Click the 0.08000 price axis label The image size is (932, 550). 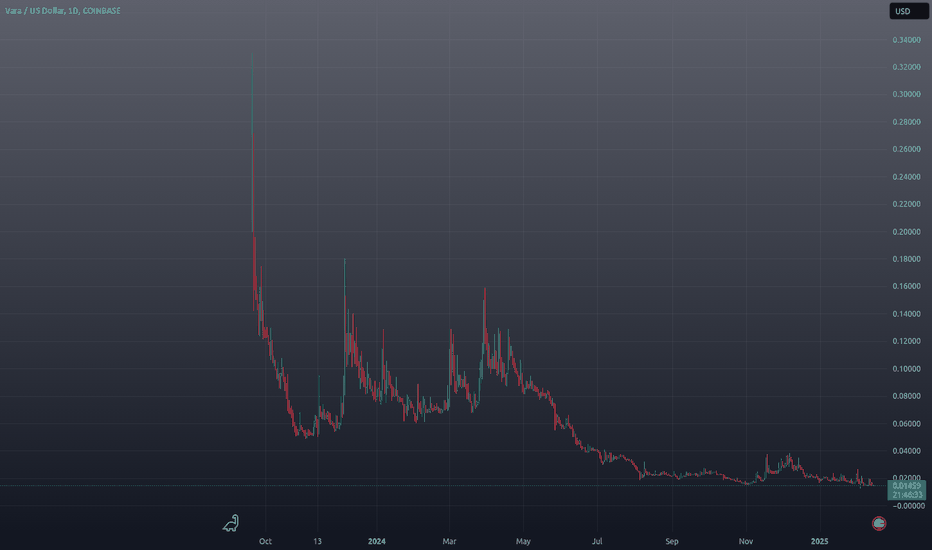point(906,396)
